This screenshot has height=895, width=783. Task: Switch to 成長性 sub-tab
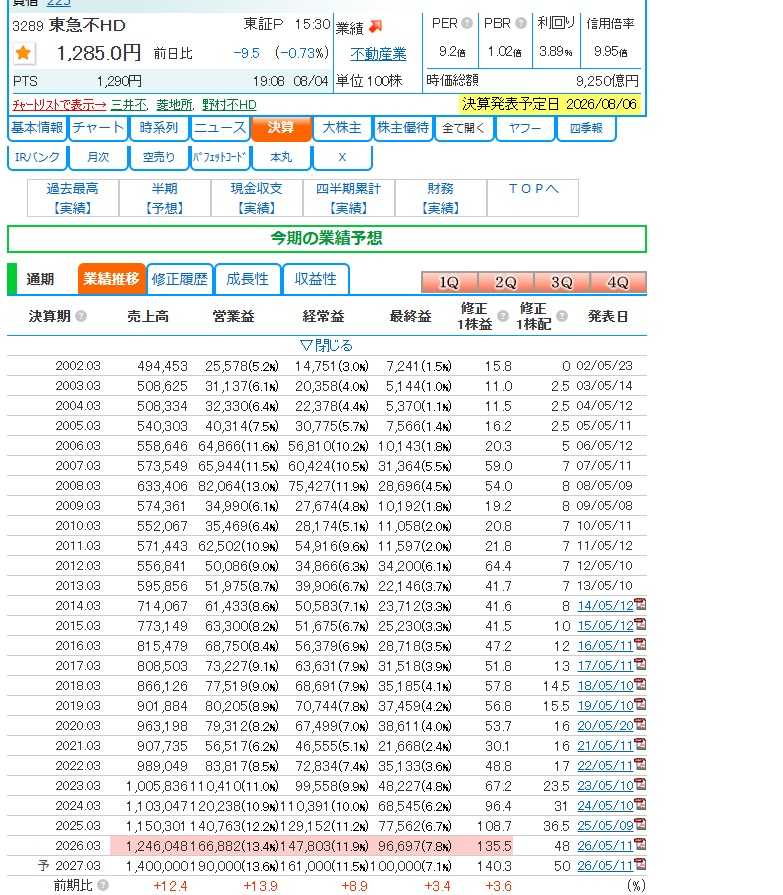[247, 279]
